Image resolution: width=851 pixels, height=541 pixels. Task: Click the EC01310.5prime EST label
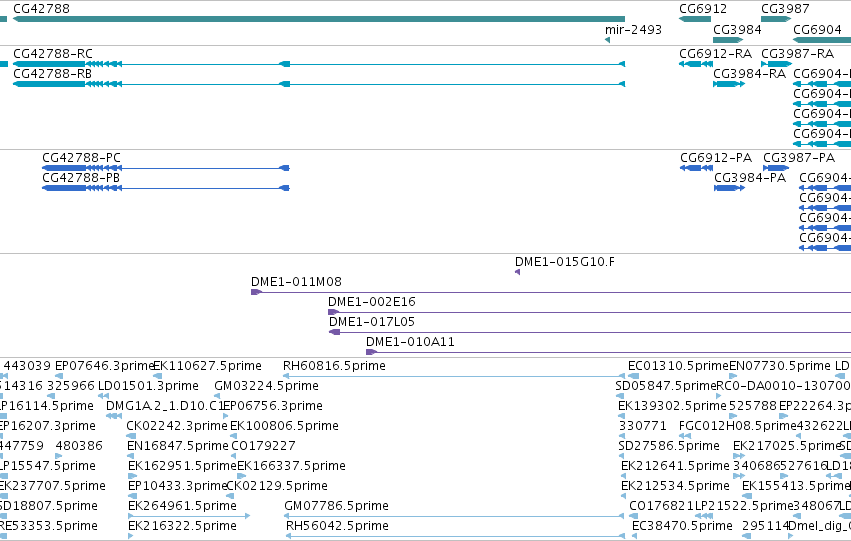click(x=678, y=366)
